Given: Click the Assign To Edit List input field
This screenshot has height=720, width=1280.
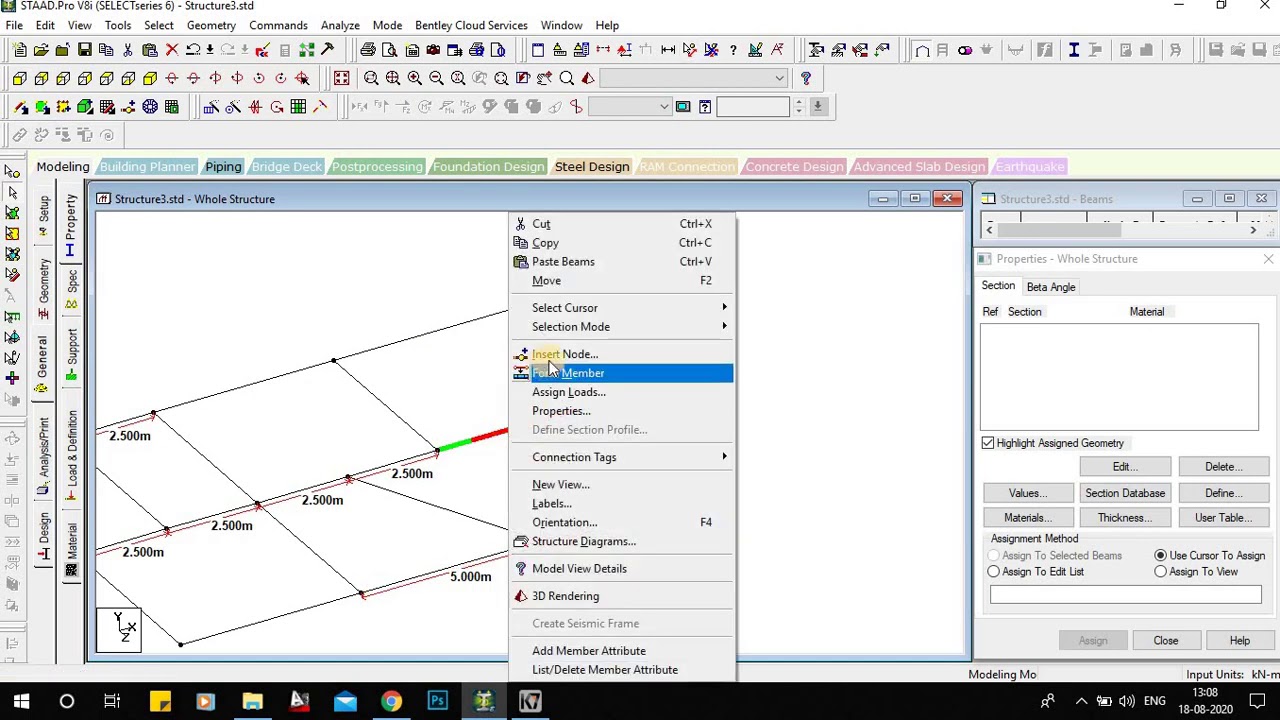Looking at the screenshot, I should click(1126, 595).
